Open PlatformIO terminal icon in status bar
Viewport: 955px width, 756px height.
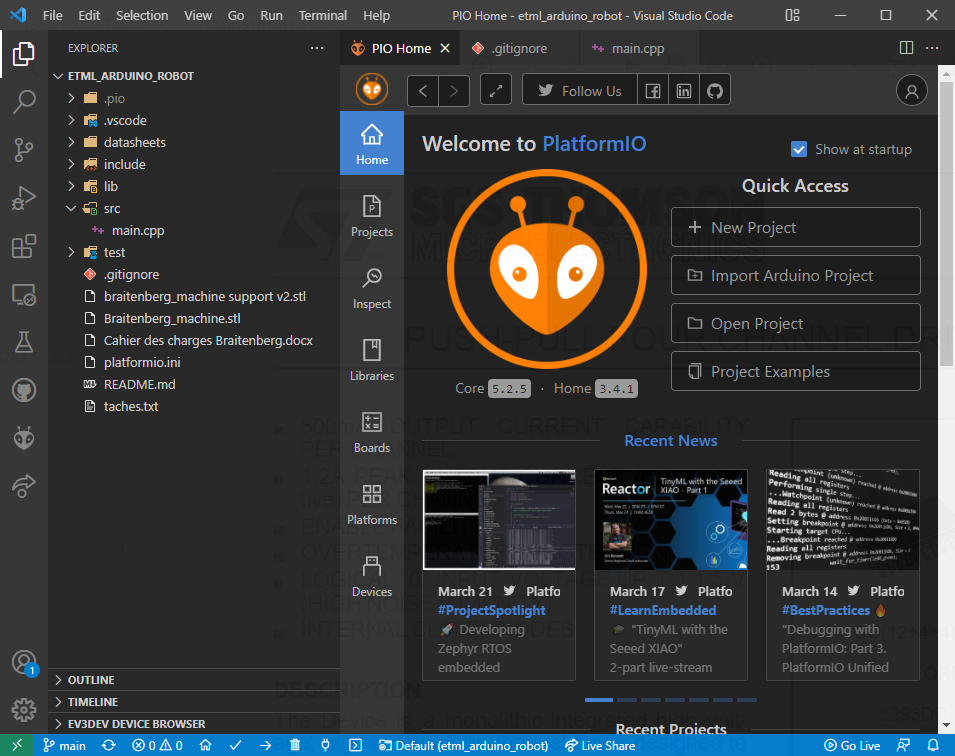[x=355, y=745]
